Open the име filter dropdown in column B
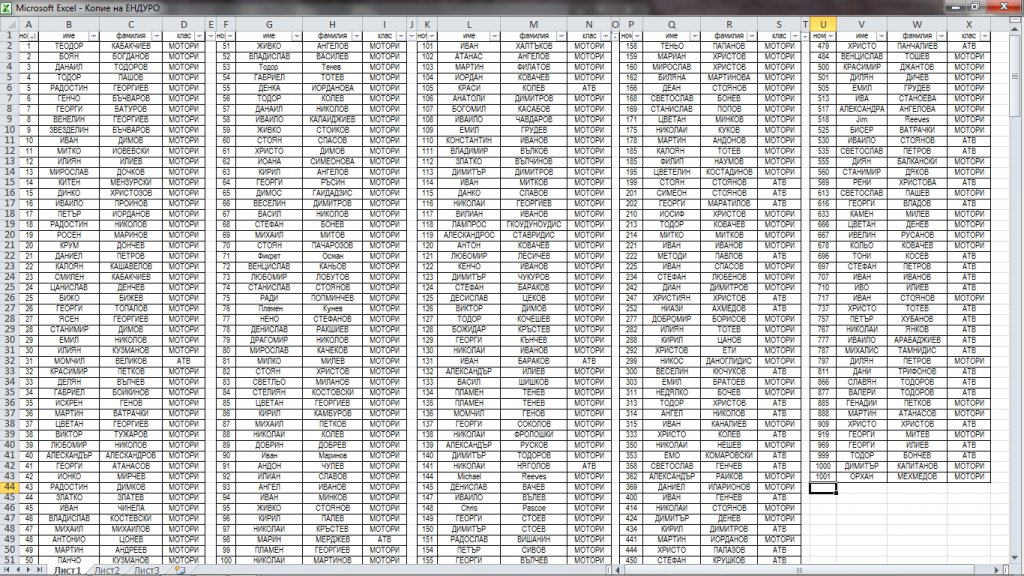This screenshot has height=576, width=1024. [93, 36]
